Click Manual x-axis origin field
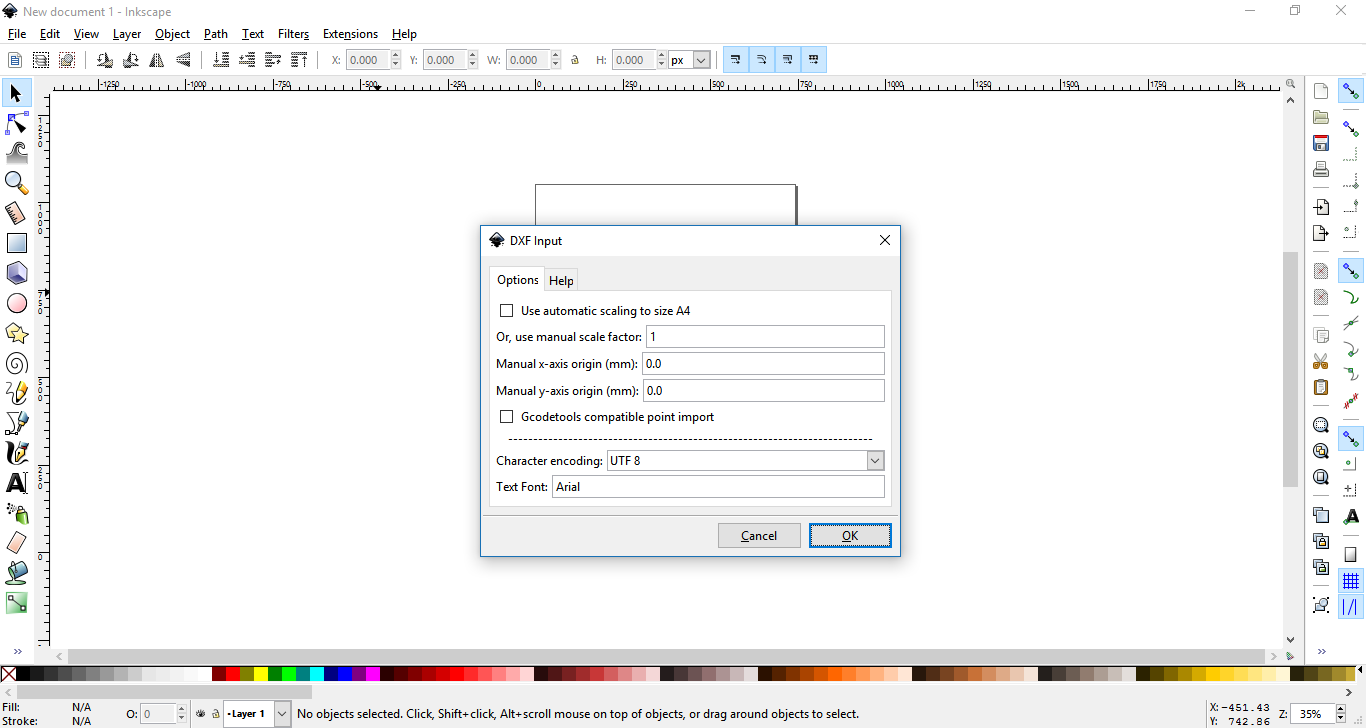Image resolution: width=1366 pixels, height=728 pixels. click(x=763, y=364)
